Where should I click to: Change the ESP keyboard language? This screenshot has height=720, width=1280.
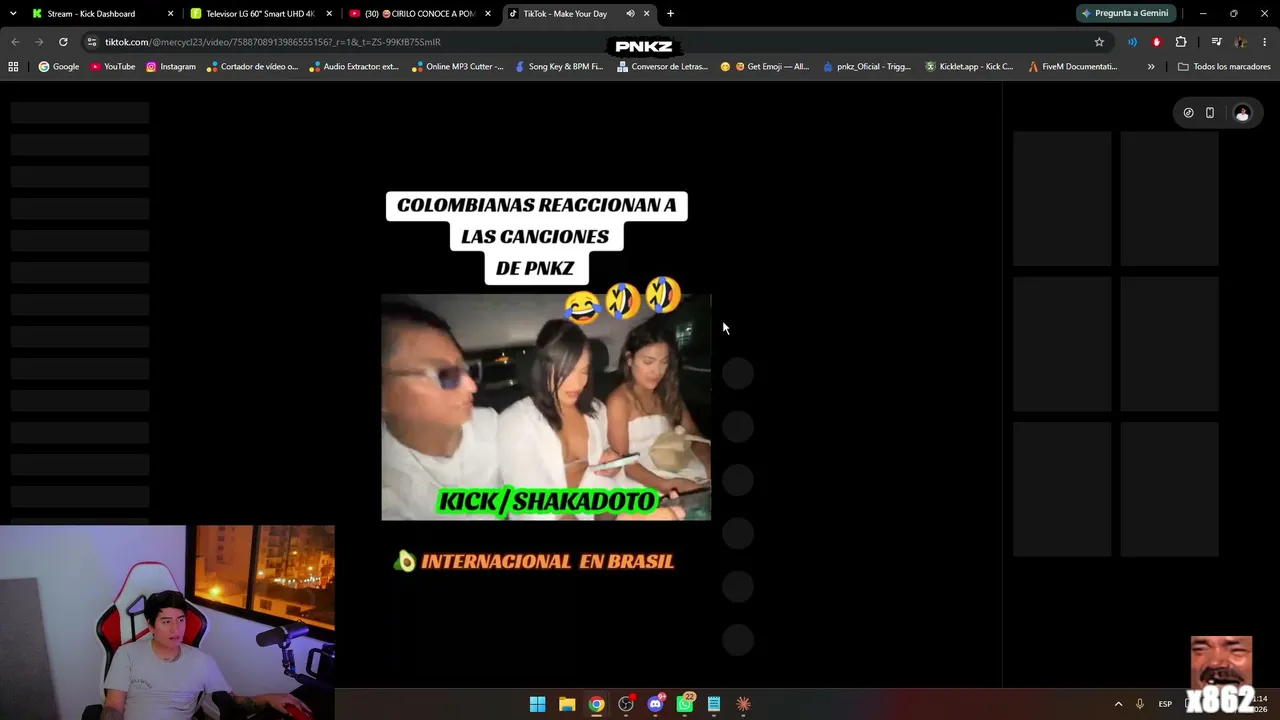[x=1165, y=704]
